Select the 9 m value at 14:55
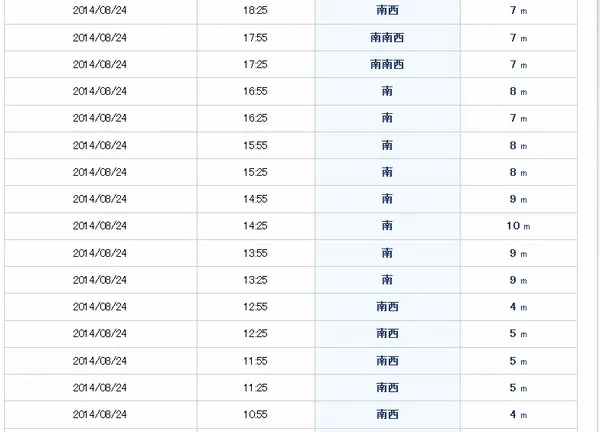600x432 pixels. 518,199
